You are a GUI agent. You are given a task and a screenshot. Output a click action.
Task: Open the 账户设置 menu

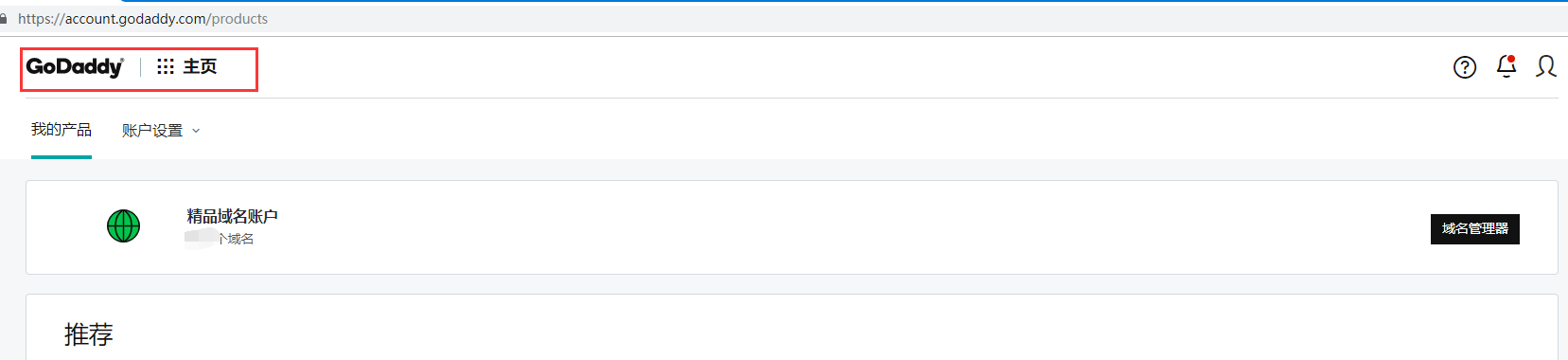tap(152, 131)
